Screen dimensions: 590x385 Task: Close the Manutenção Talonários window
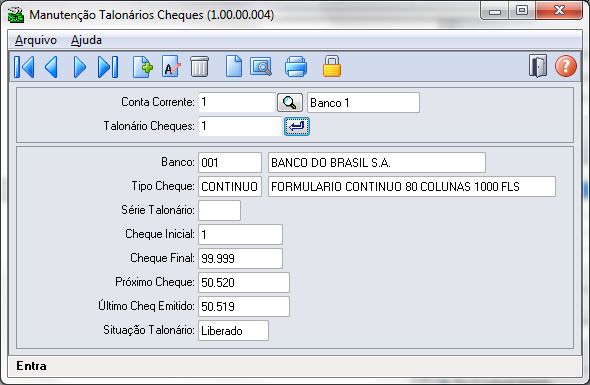pos(559,11)
